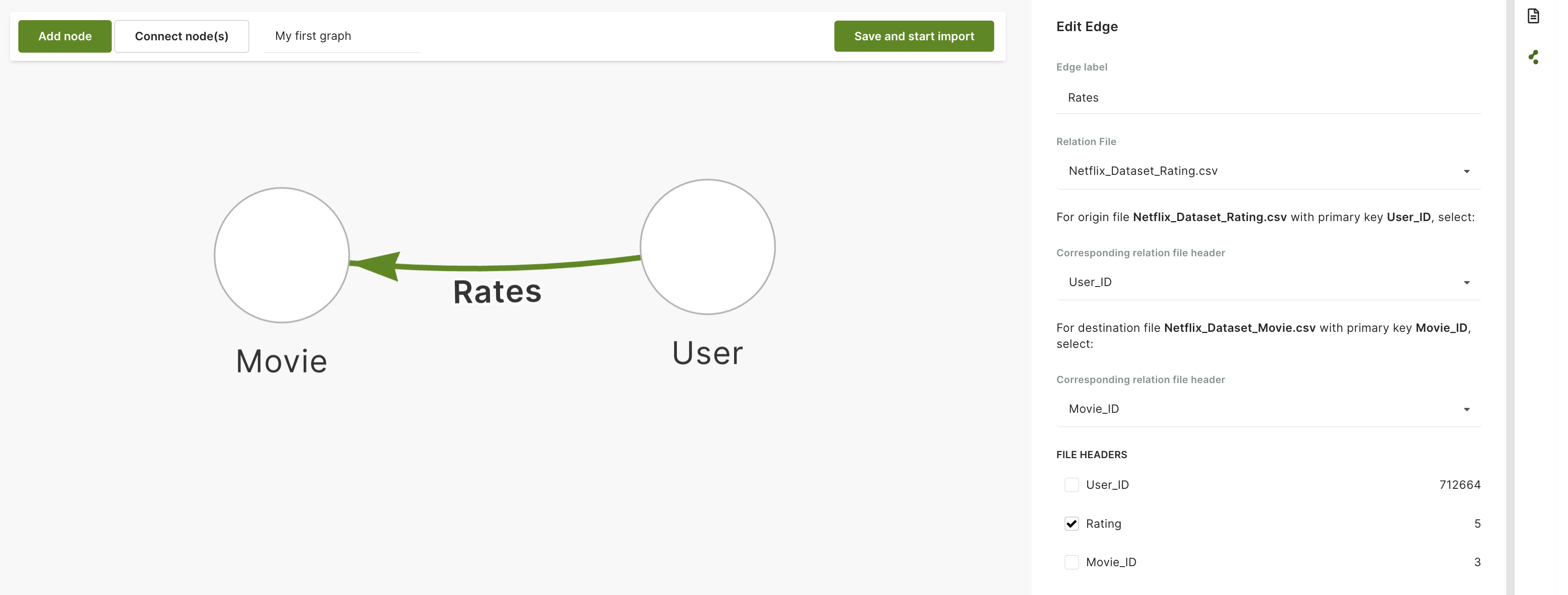This screenshot has height=595, width=1568.
Task: Open the Relation File dropdown
Action: tap(1268, 171)
